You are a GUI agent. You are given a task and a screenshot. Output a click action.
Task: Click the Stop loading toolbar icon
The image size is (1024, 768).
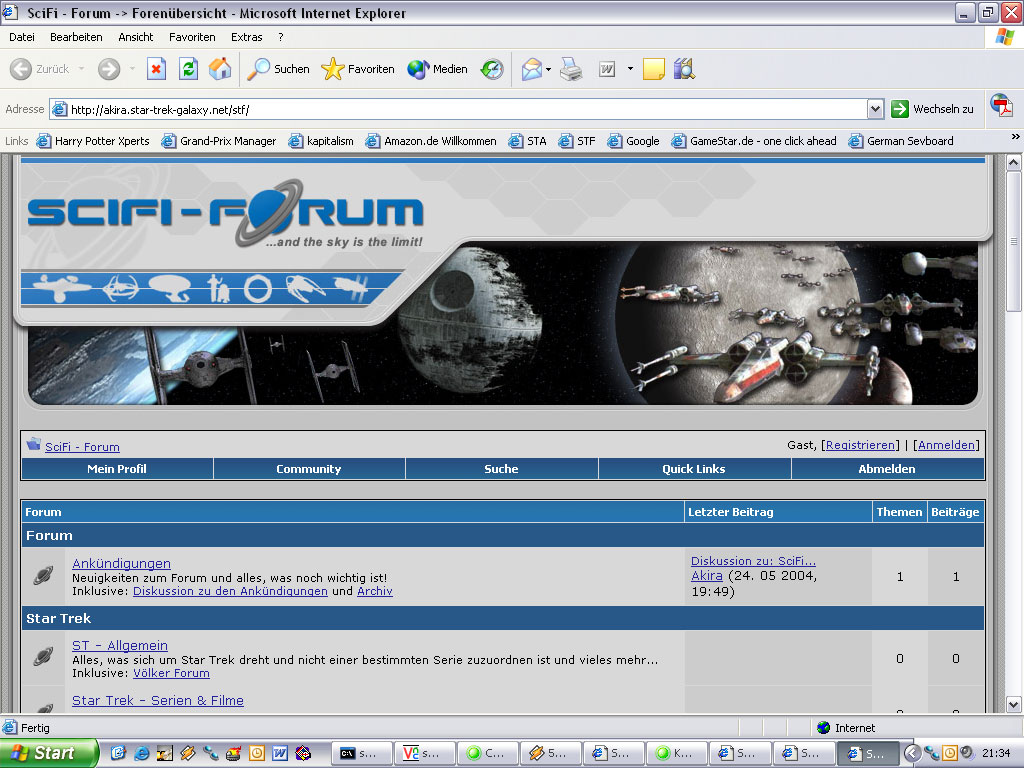[x=156, y=69]
